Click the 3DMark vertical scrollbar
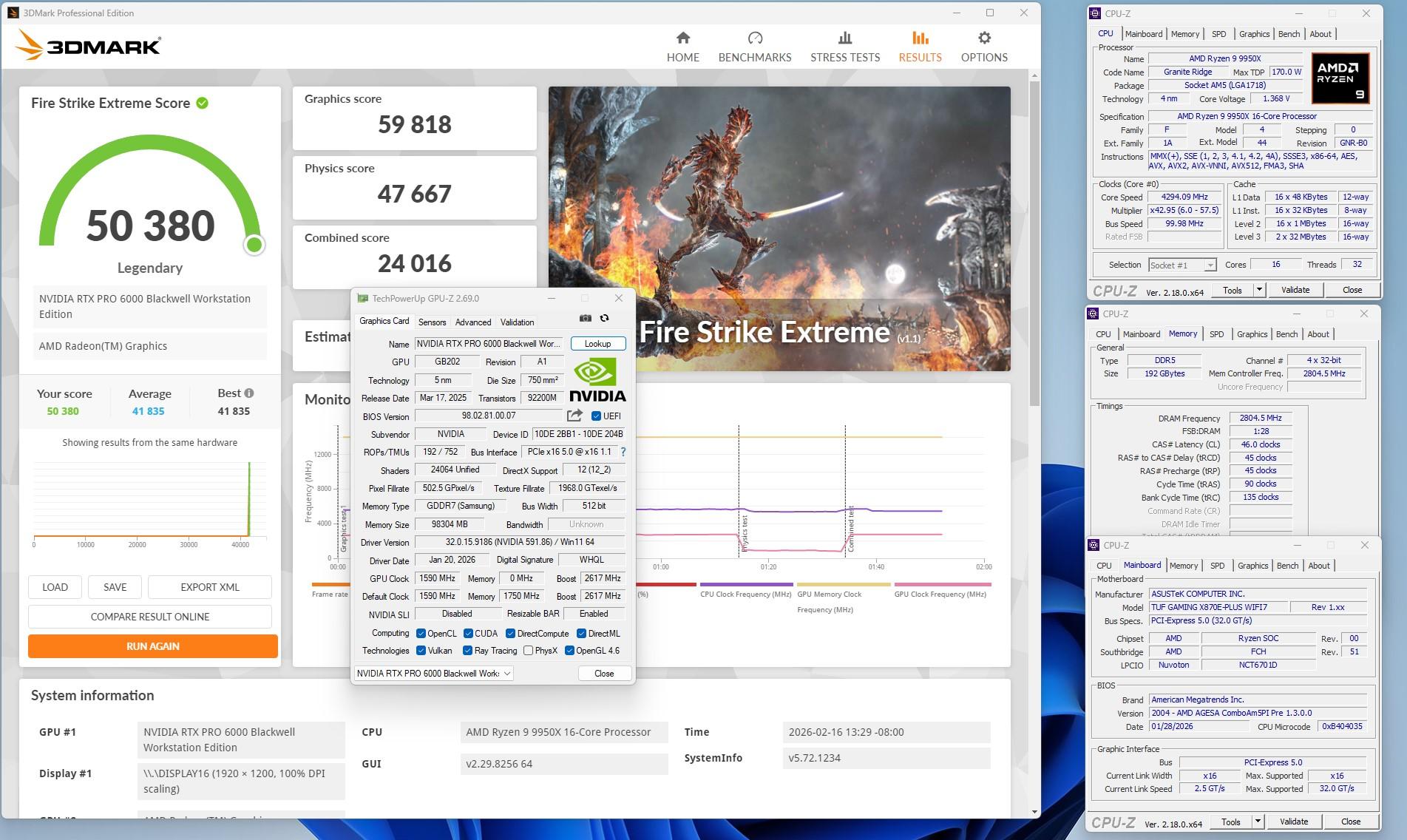Screen dimensions: 1407x840 click(1034, 243)
